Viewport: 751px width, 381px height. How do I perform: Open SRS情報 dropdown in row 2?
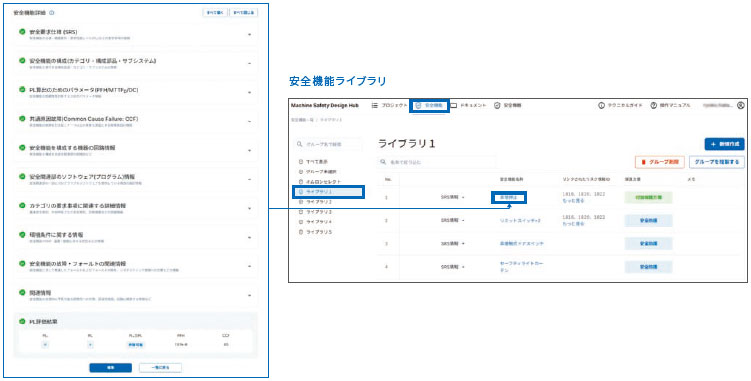point(453,220)
